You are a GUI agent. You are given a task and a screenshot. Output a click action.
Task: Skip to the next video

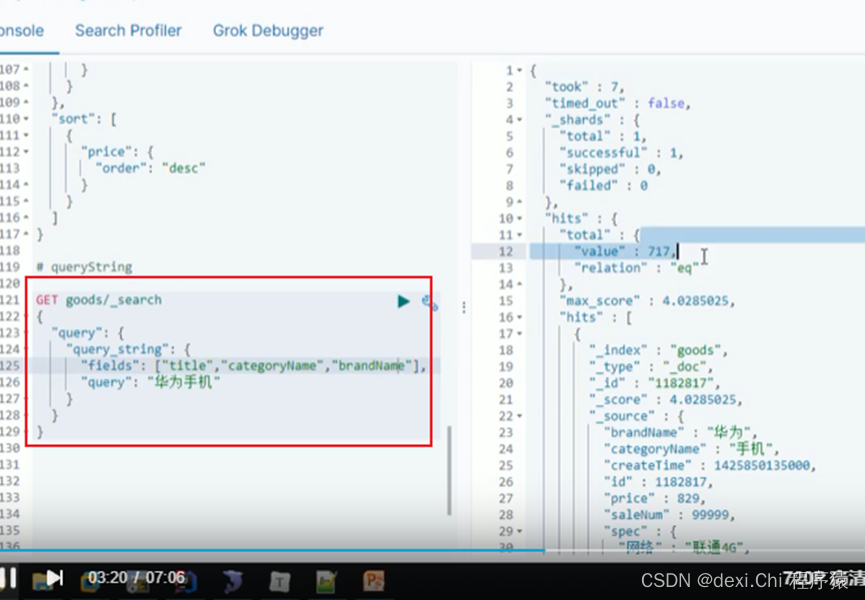click(55, 578)
